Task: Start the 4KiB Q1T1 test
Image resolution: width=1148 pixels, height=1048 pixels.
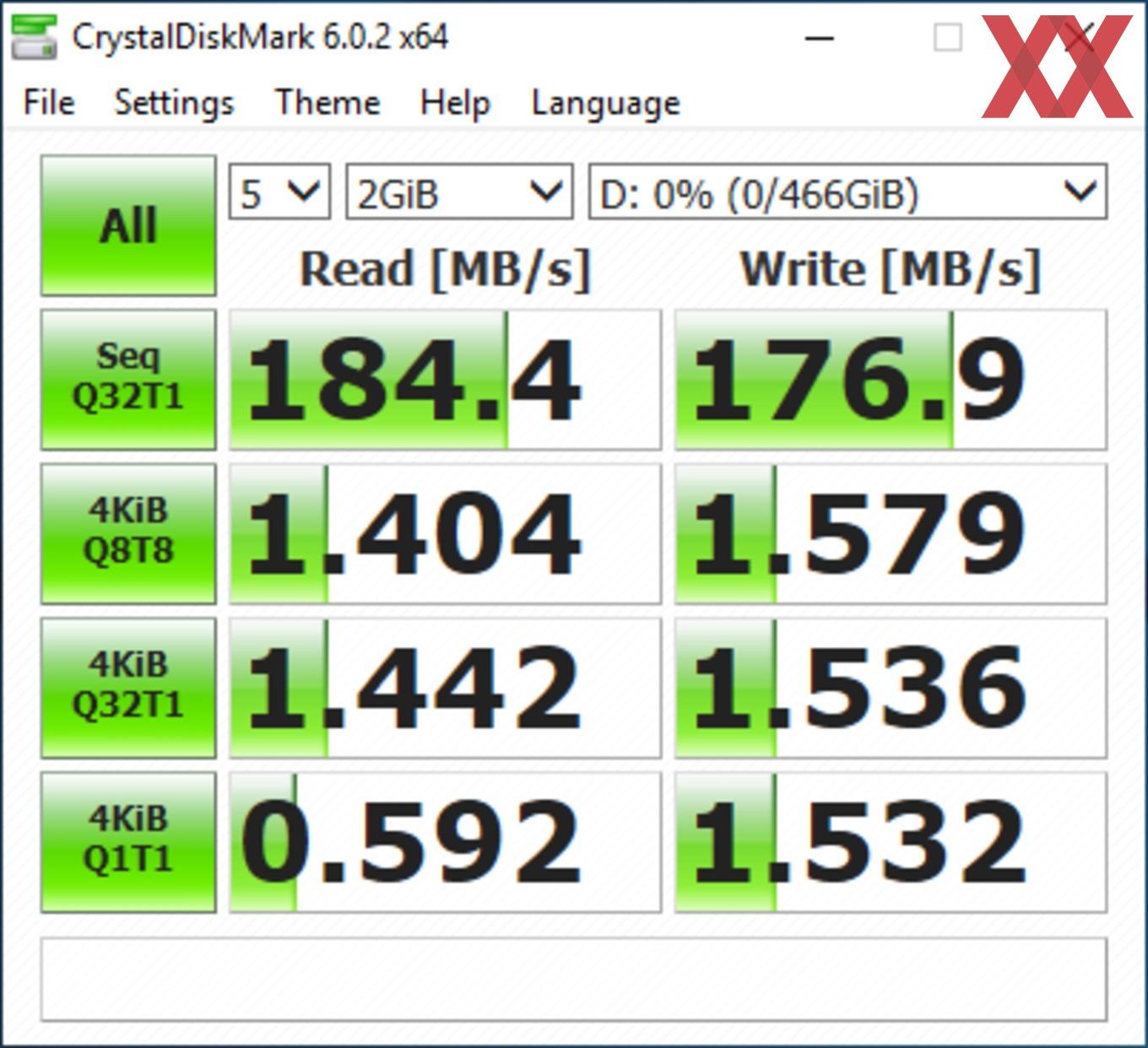Action: (128, 842)
